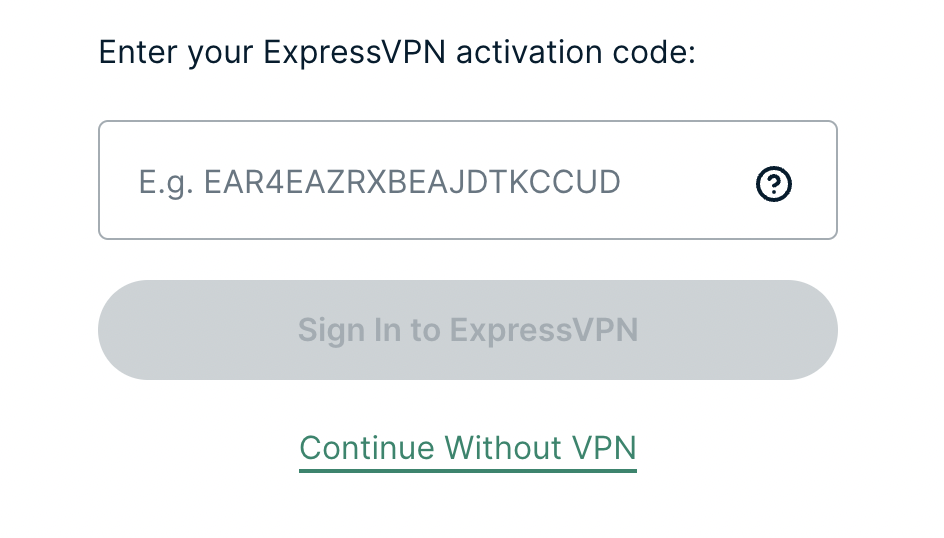The image size is (944, 538).
Task: Choose the green underlined Continue Without VPN
Action: click(x=468, y=449)
